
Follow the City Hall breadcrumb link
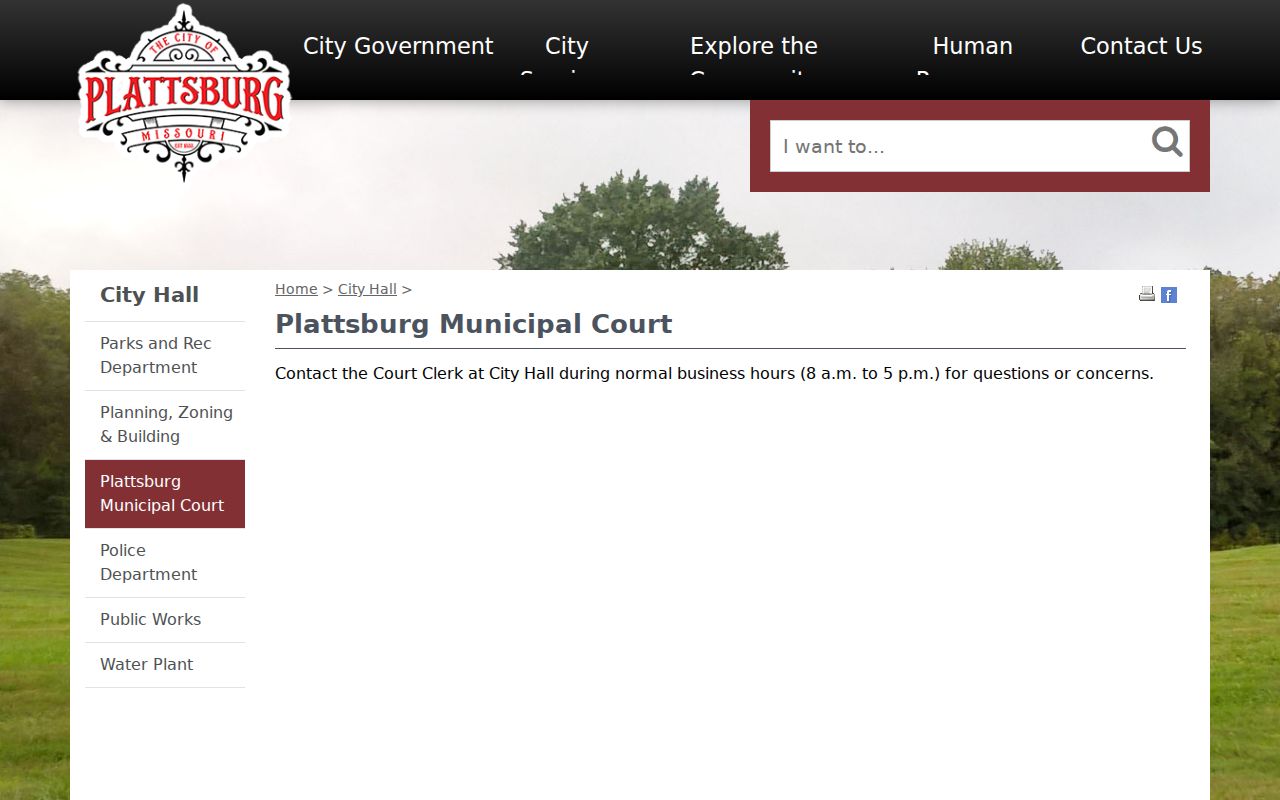(x=367, y=289)
